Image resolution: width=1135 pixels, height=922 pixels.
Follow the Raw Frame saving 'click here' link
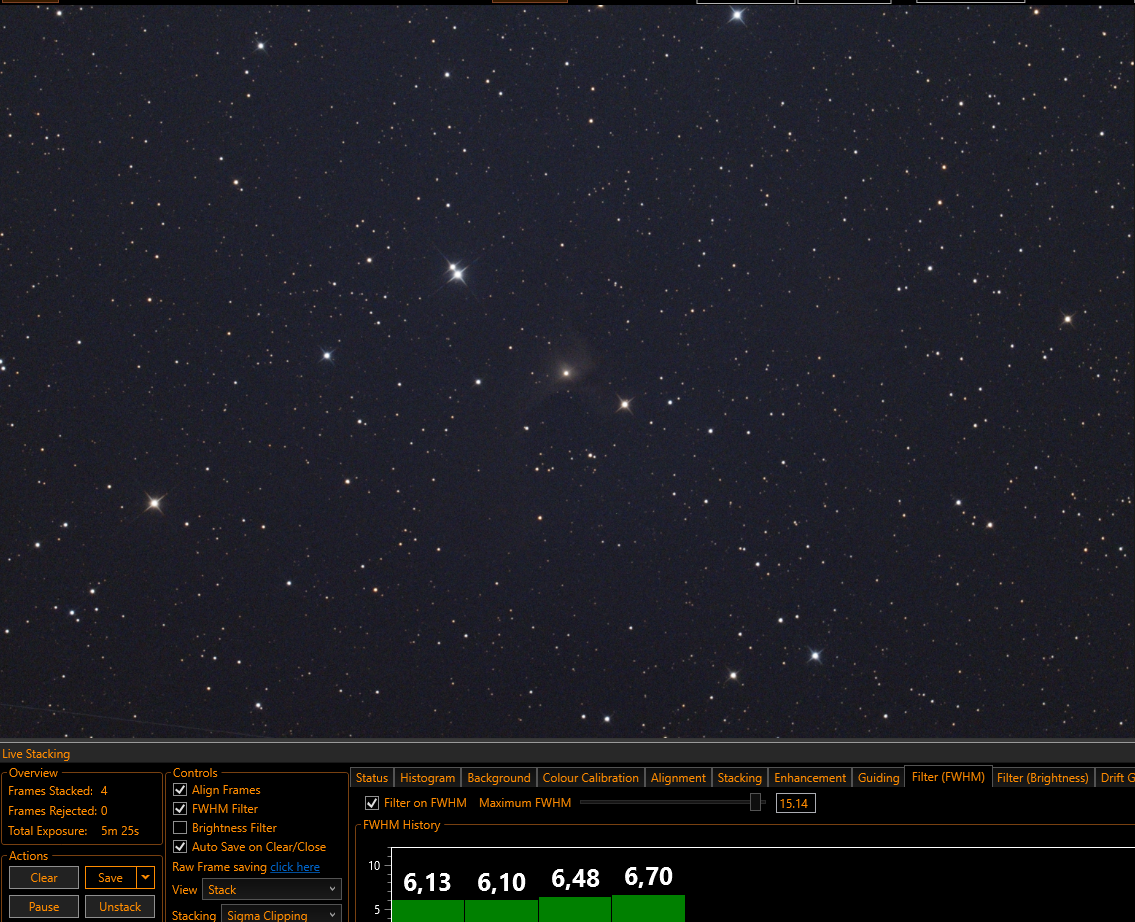pos(295,866)
